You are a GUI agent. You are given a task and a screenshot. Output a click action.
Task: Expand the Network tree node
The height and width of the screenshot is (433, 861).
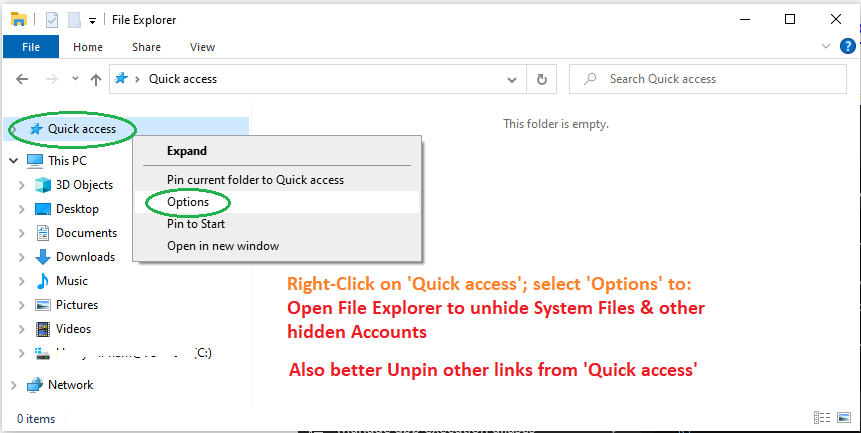(14, 385)
